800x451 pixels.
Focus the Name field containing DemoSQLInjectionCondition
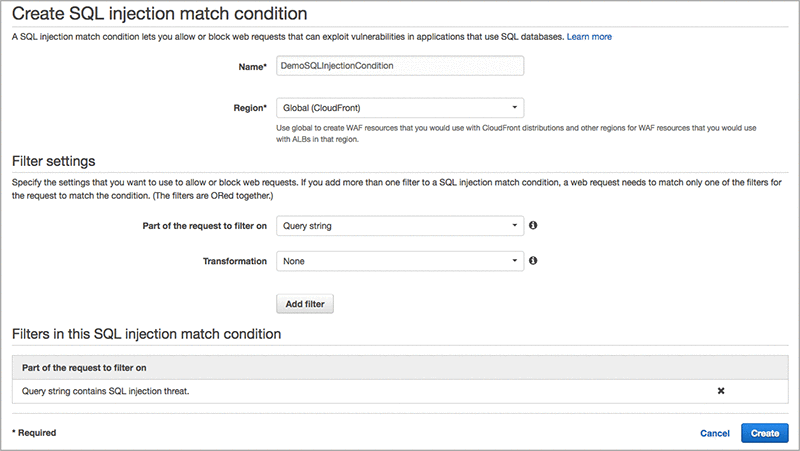point(400,66)
